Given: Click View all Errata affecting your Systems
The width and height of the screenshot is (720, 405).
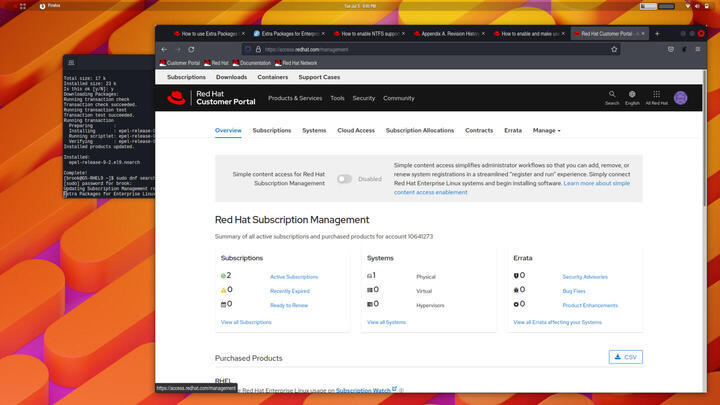Looking at the screenshot, I should coord(557,322).
